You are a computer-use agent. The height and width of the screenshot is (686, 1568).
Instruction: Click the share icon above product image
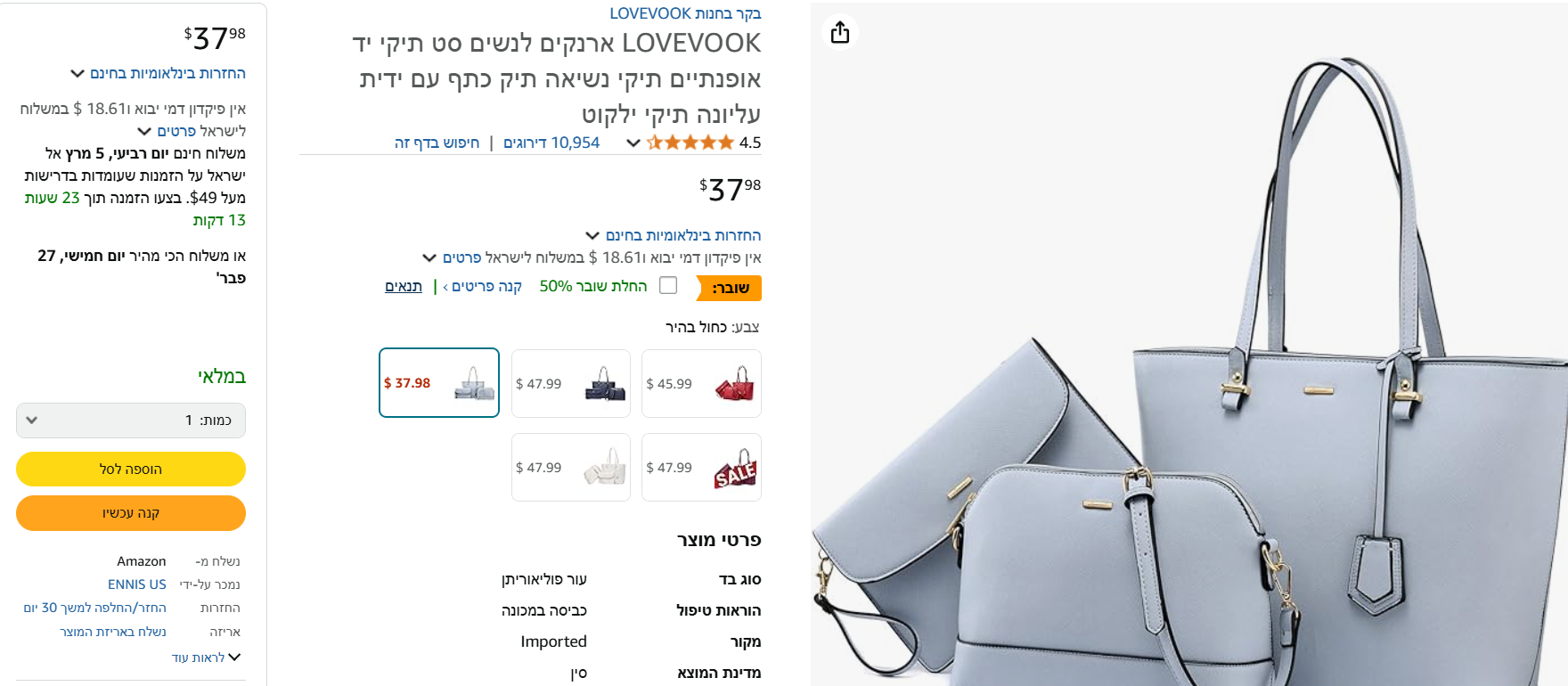[840, 33]
